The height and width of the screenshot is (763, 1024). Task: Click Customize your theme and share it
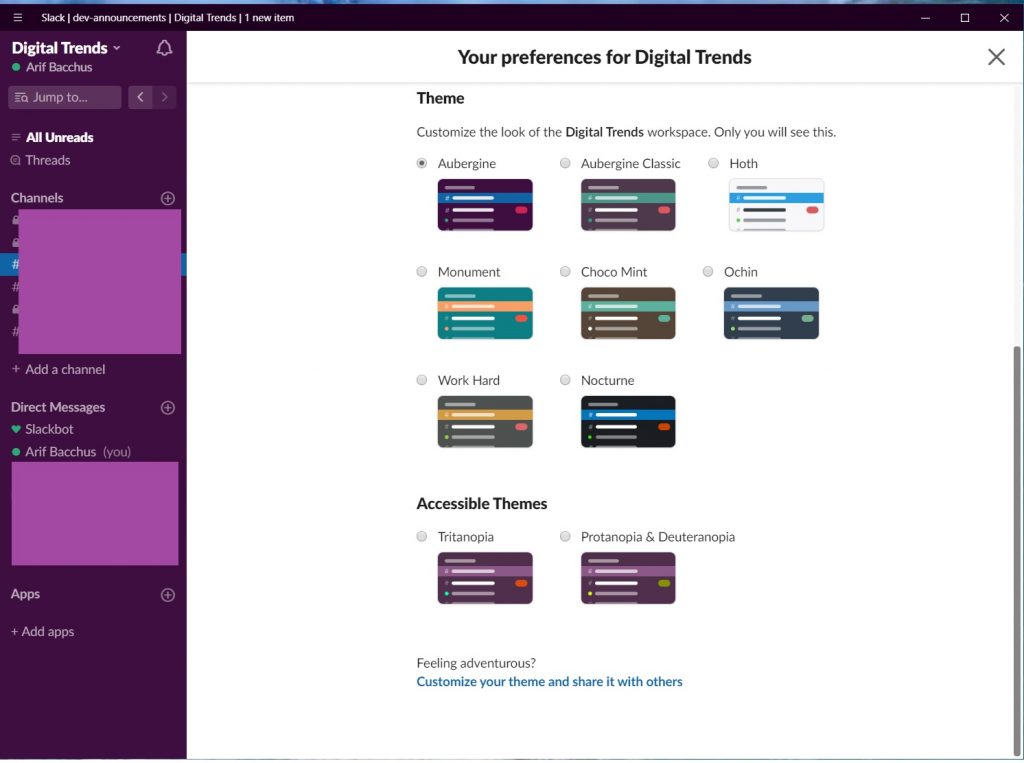tap(549, 681)
